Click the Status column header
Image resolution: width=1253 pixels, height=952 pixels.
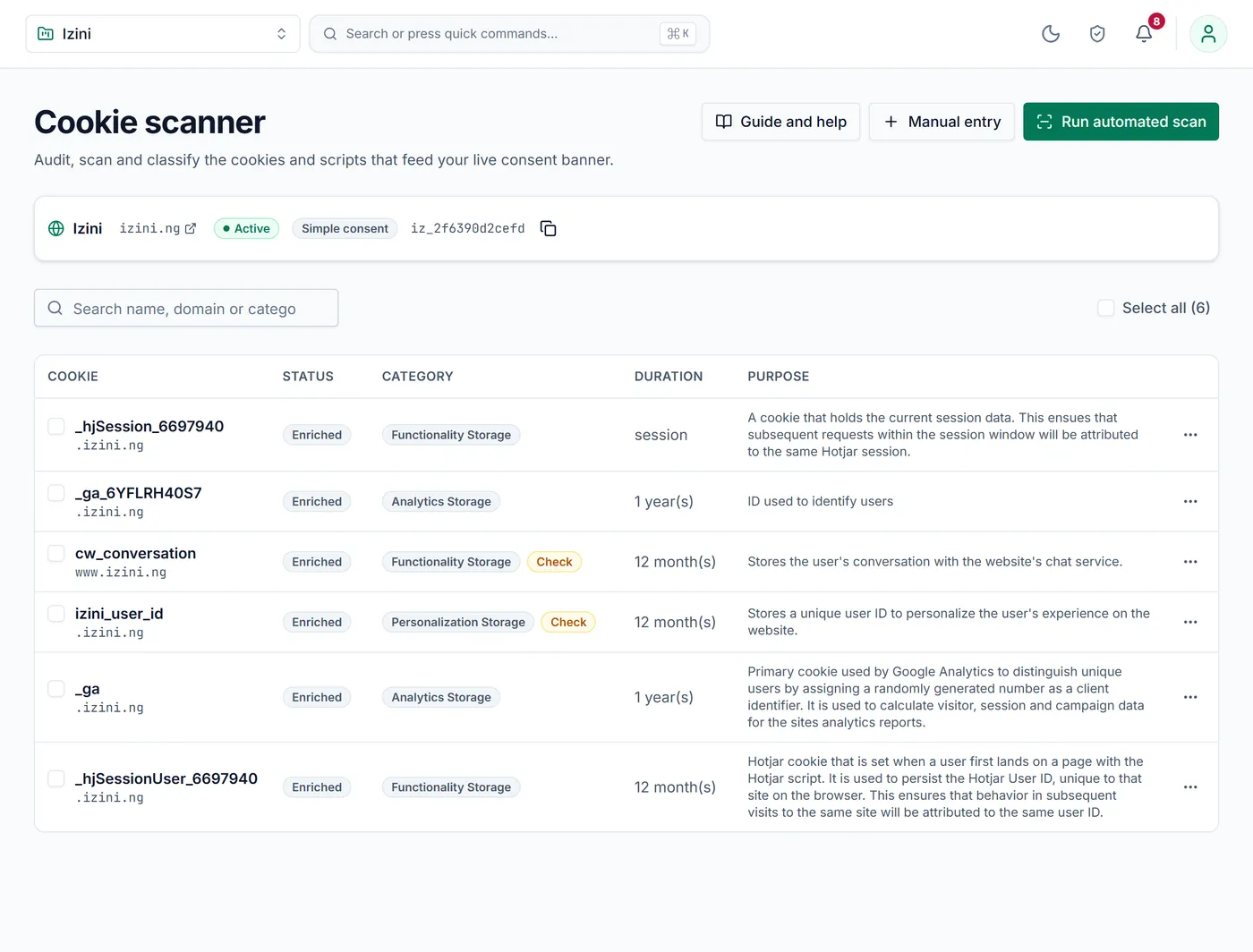tap(308, 377)
